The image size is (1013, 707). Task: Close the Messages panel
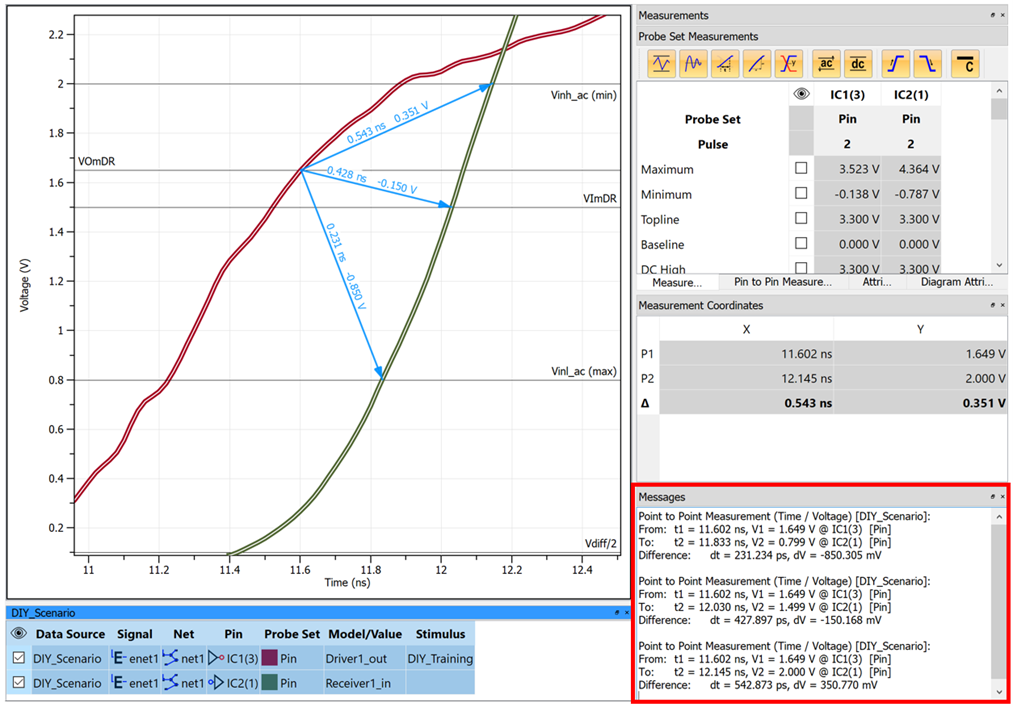click(1003, 496)
